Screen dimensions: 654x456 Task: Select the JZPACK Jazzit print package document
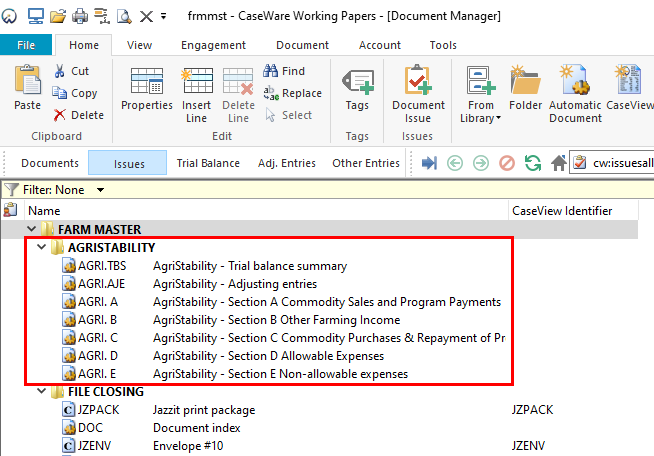pos(158,410)
